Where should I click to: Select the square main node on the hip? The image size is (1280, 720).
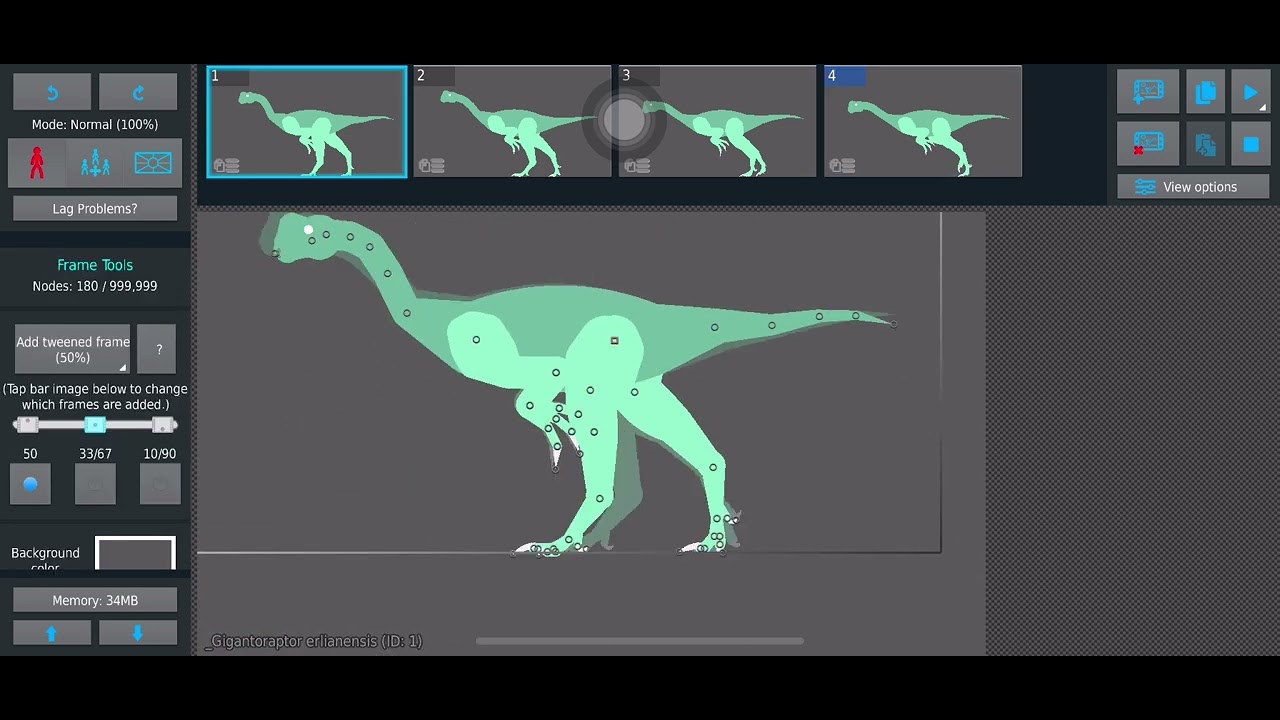[x=614, y=341]
